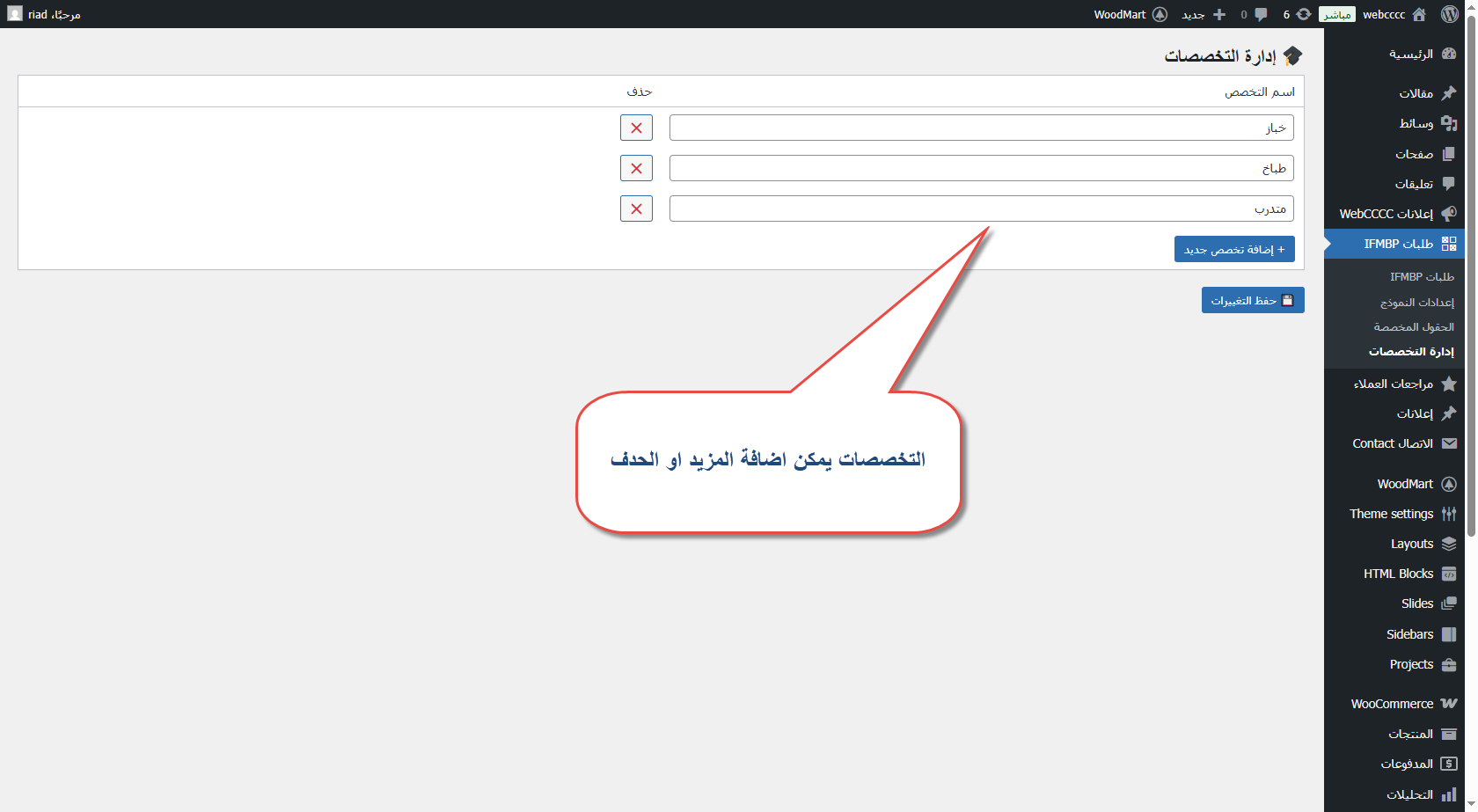Go to the الحقول المخصصة submenu link

click(x=1414, y=326)
